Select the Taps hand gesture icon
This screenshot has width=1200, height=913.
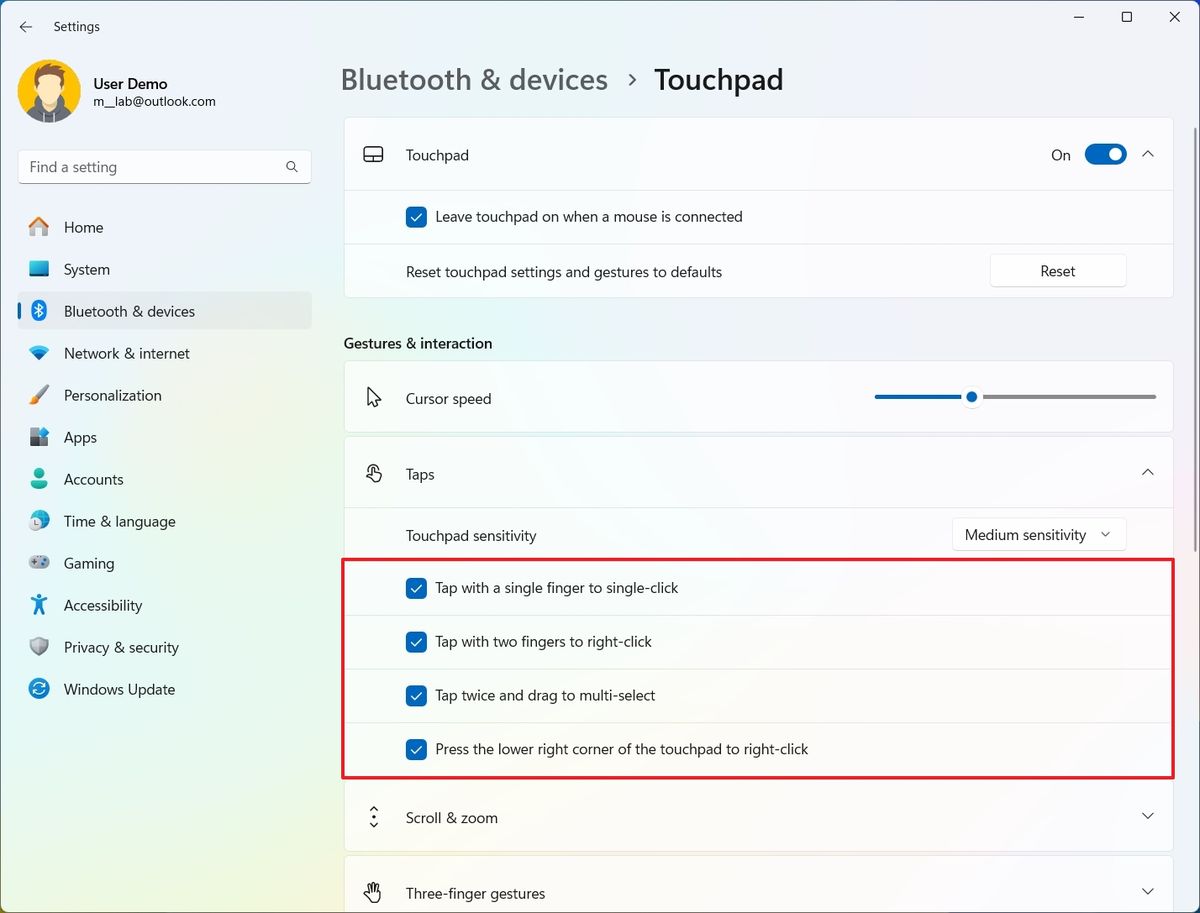click(374, 473)
